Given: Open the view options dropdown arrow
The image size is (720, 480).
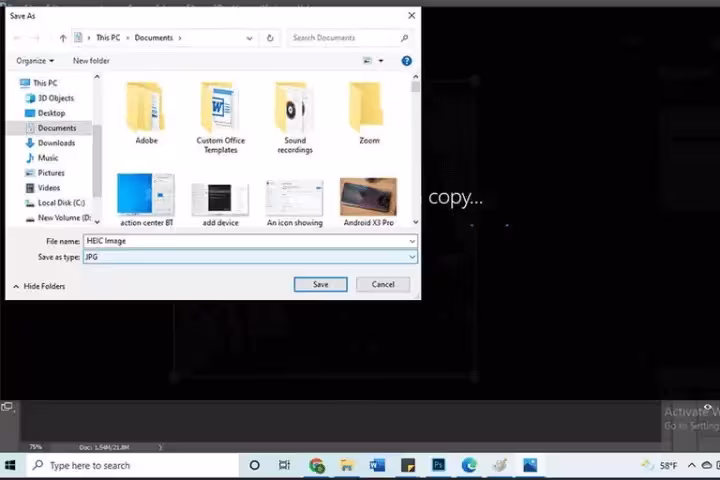Looking at the screenshot, I should [381, 61].
